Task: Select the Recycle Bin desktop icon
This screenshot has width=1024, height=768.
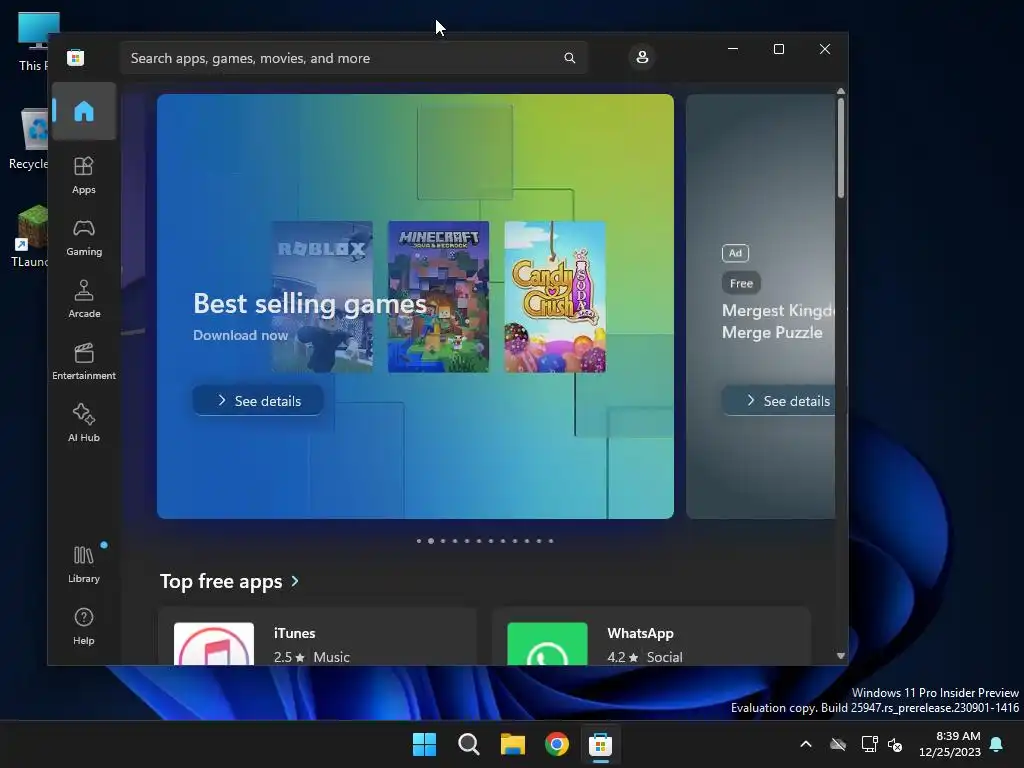Action: pos(27,140)
